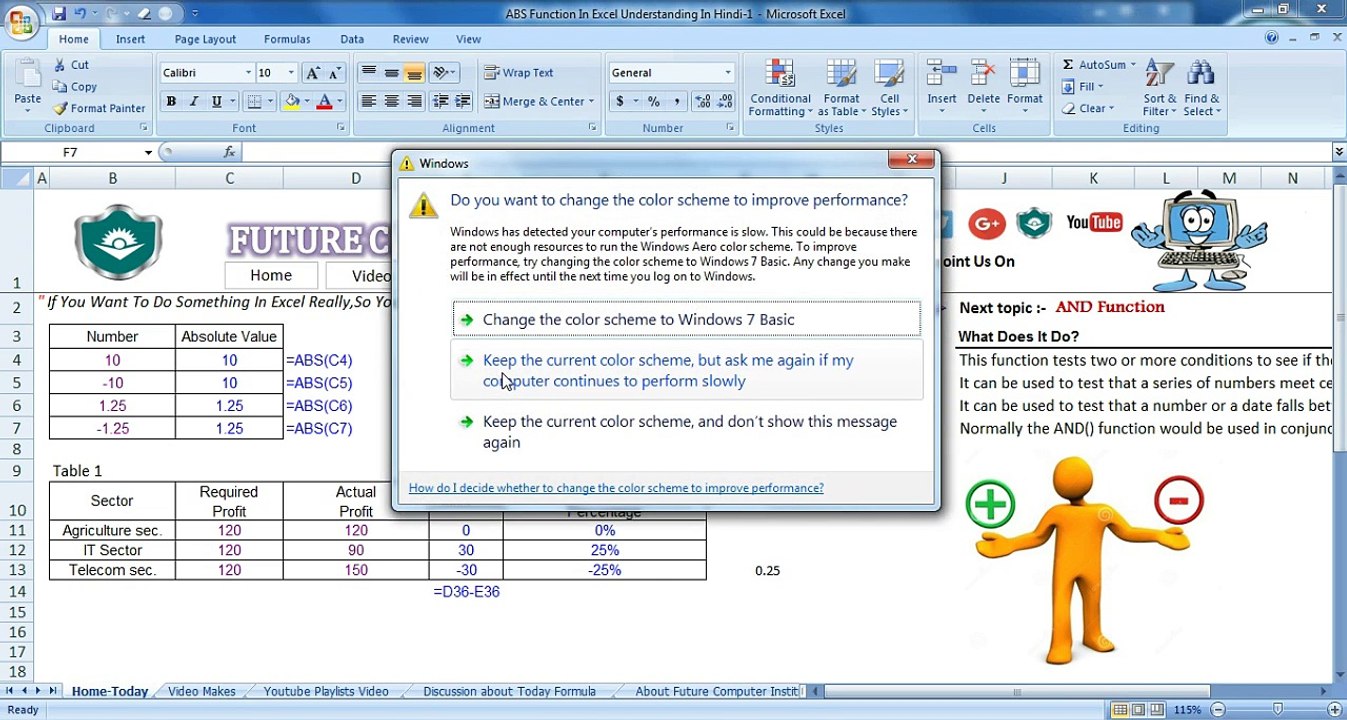The width and height of the screenshot is (1347, 720).
Task: Toggle Wrap Text
Action: click(519, 73)
